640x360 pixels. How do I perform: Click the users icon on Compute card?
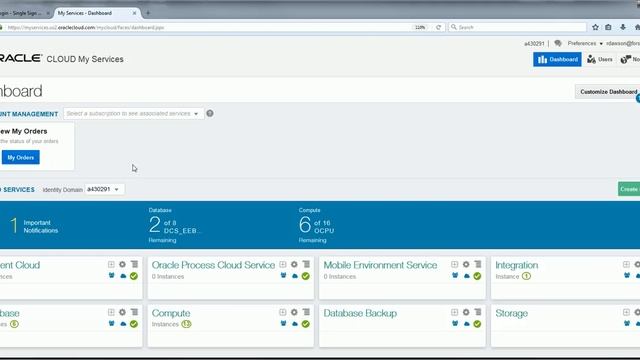283,324
